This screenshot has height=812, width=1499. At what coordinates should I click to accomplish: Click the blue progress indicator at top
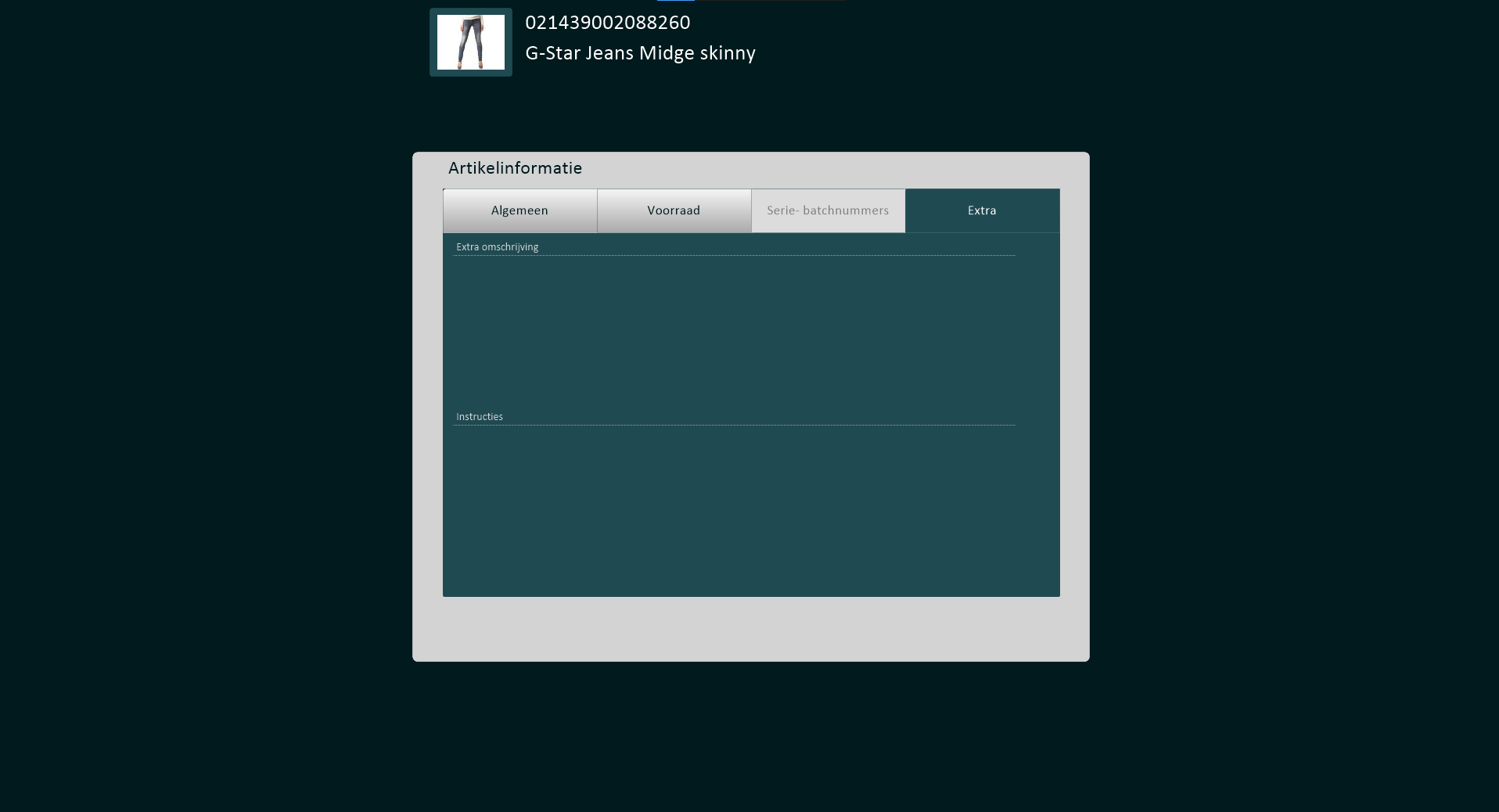(675, 1)
